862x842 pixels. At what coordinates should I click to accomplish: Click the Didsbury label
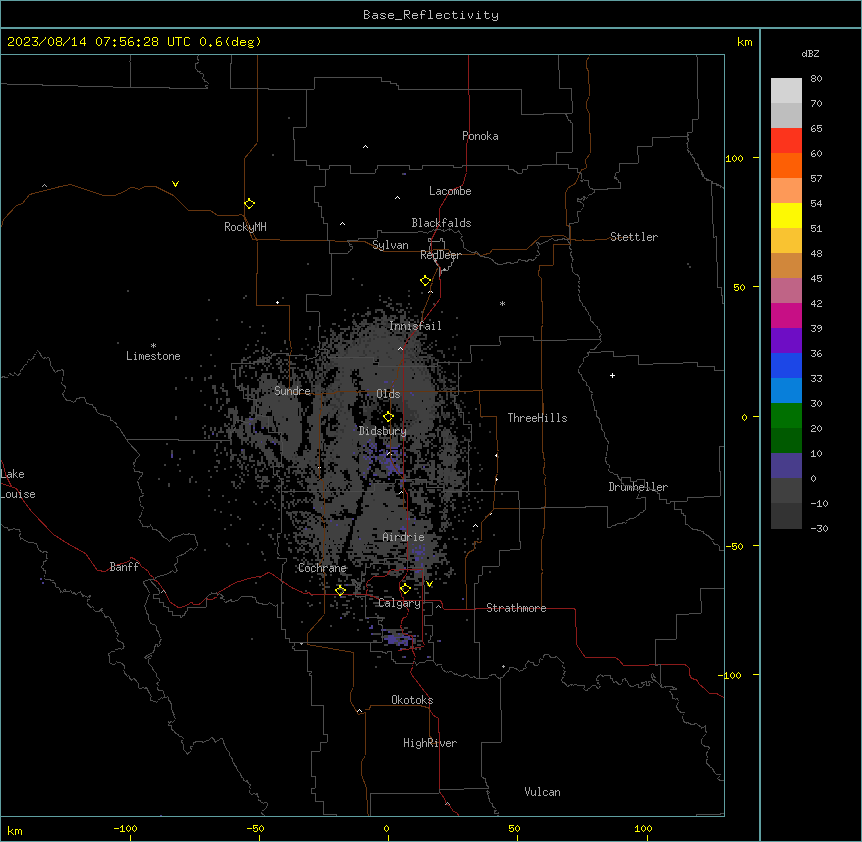[x=383, y=431]
